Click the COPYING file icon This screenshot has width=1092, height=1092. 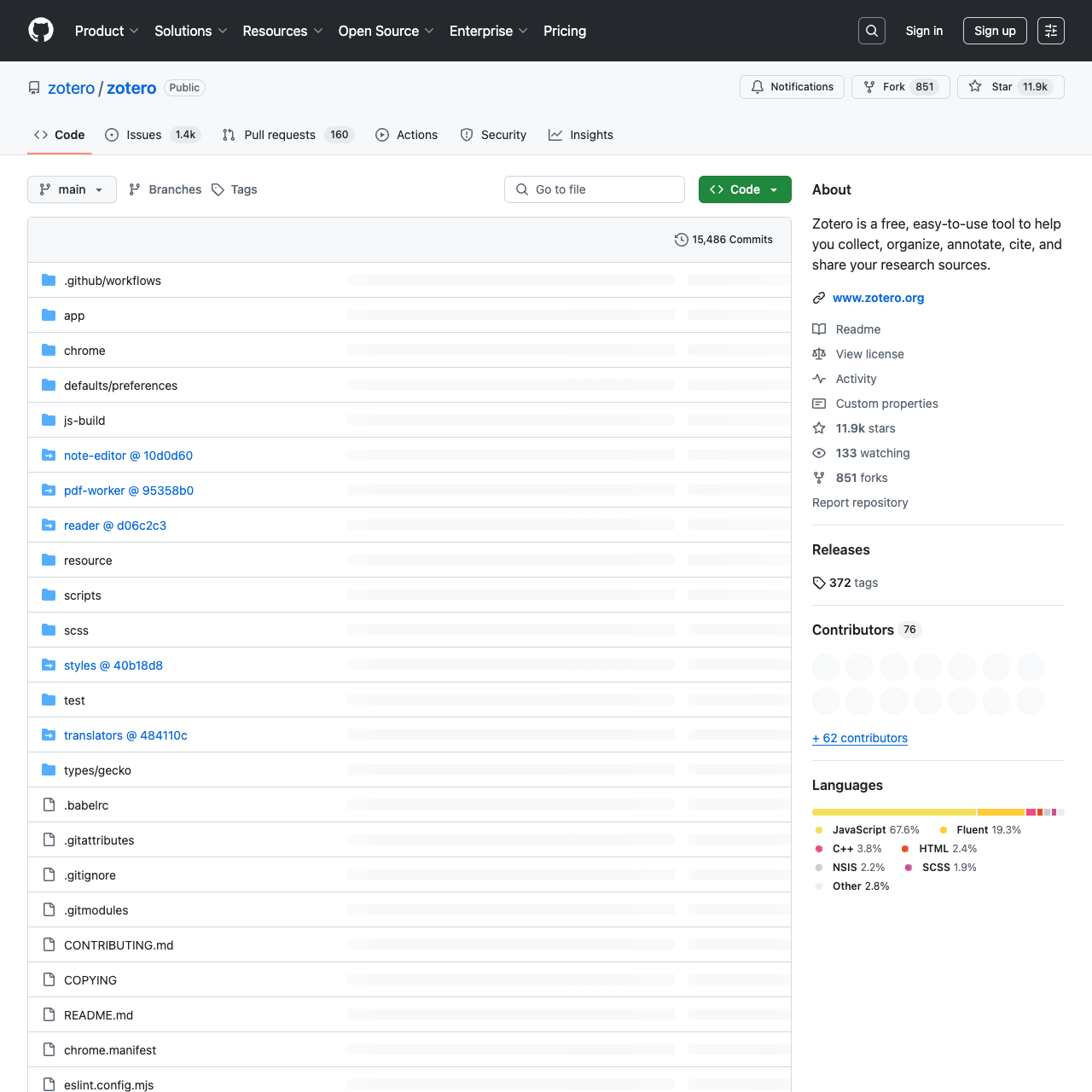49,979
